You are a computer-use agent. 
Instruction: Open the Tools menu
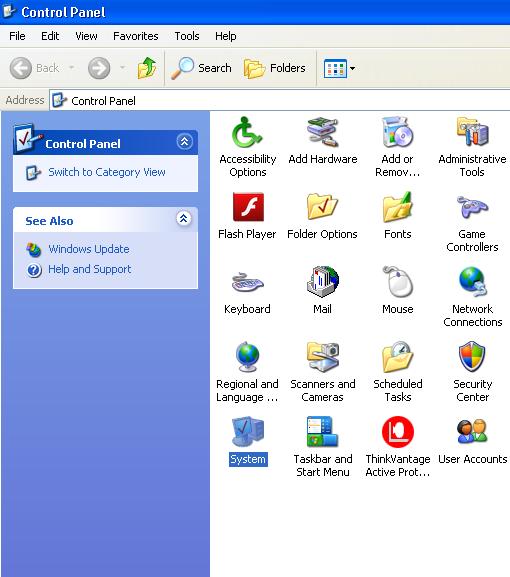pos(187,36)
